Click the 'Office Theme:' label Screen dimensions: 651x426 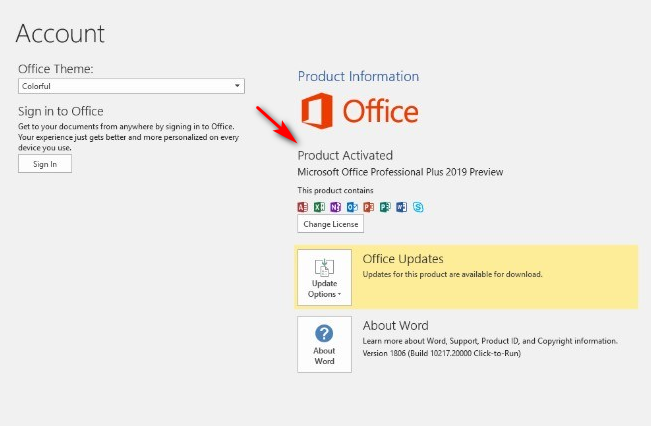[x=56, y=69]
